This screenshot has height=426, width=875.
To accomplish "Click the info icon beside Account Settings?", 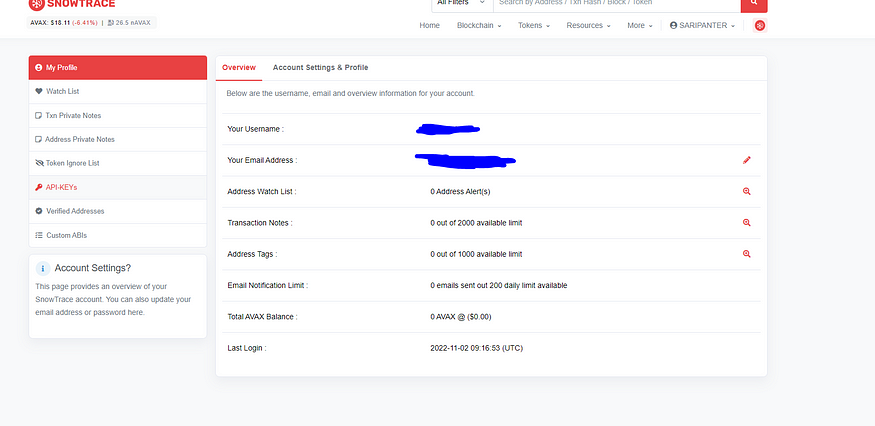I will (x=43, y=269).
